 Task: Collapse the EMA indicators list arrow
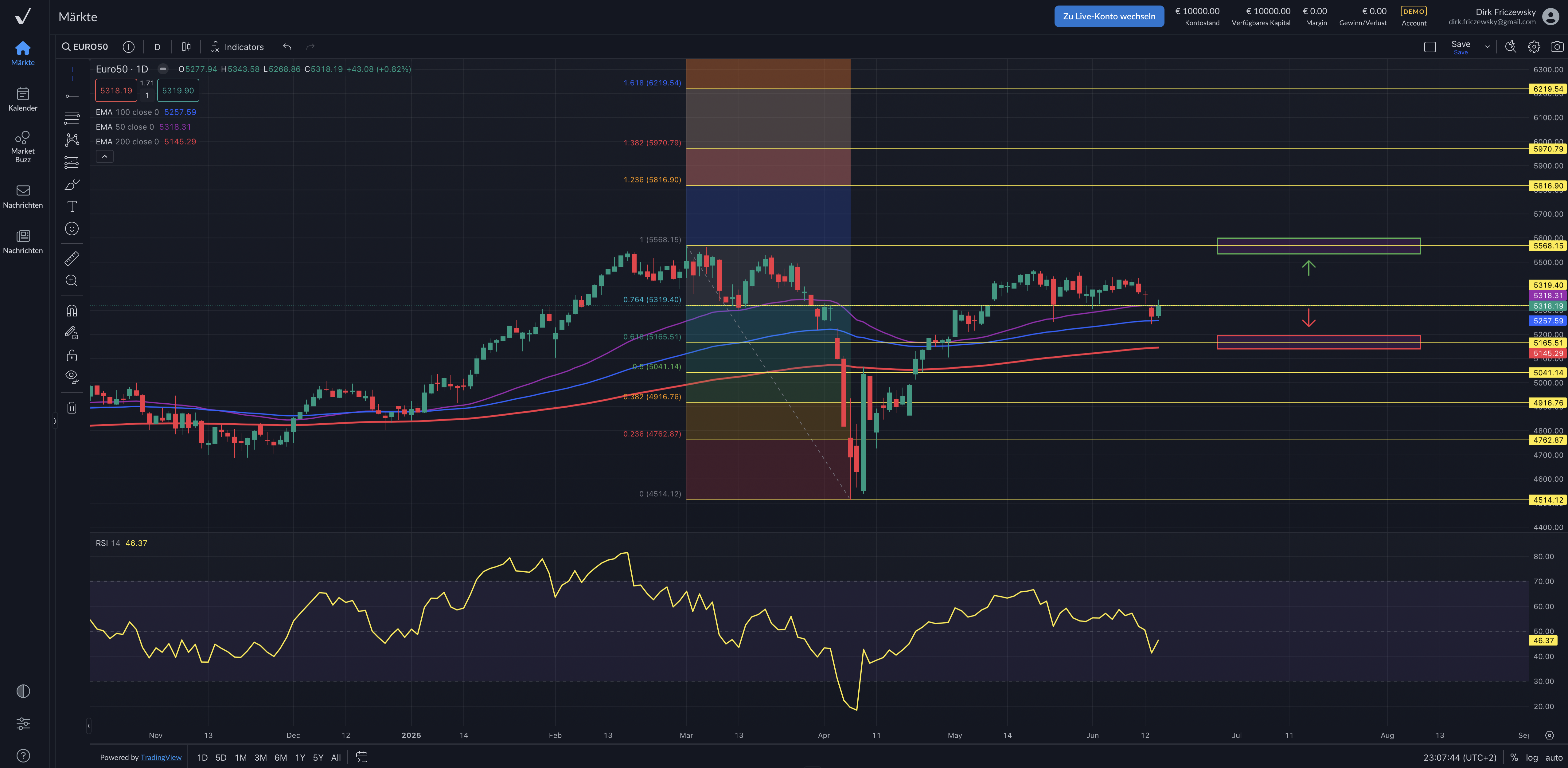[105, 157]
